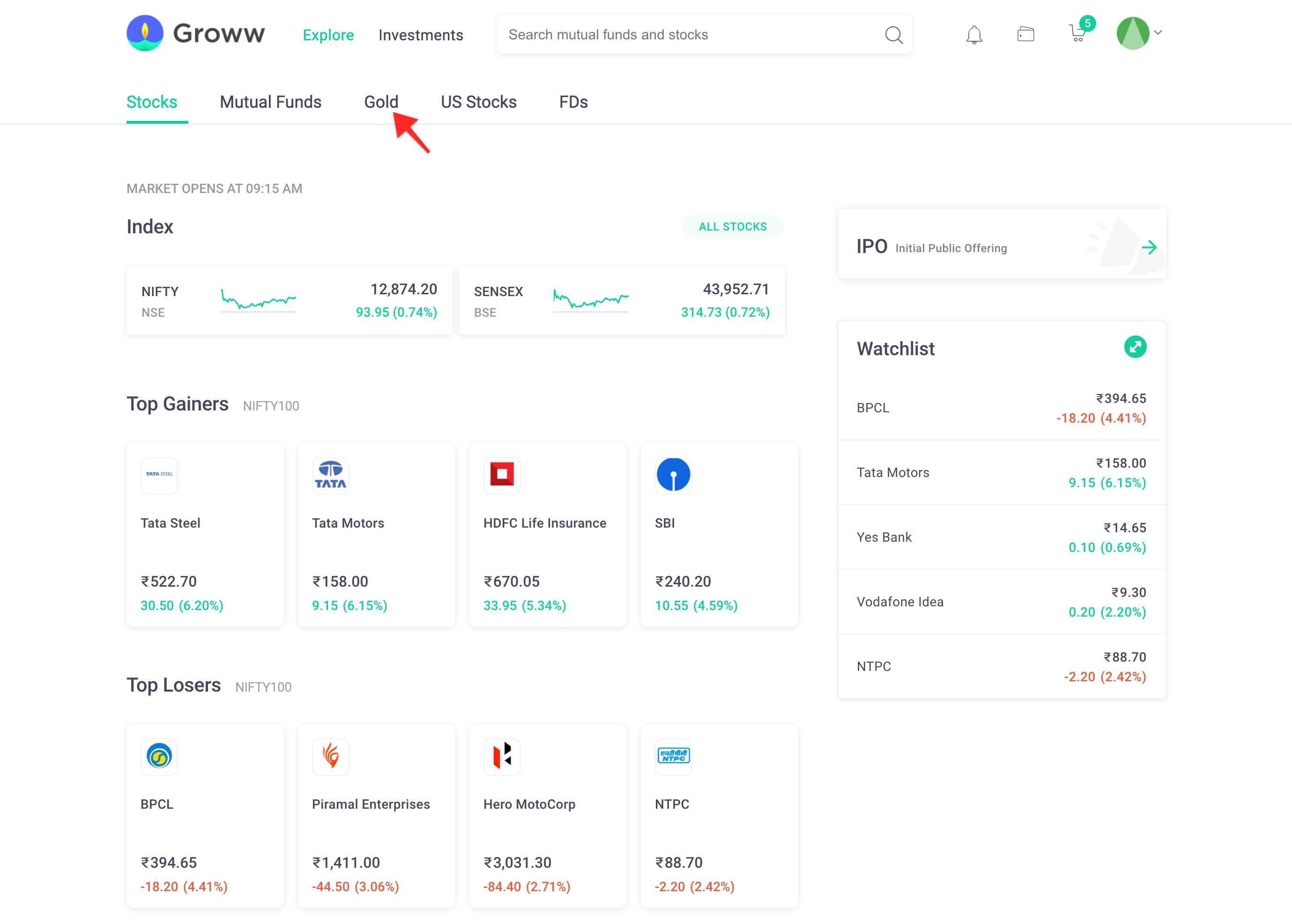Click the ALL STOCKS button
The width and height of the screenshot is (1292, 924).
[x=733, y=227]
